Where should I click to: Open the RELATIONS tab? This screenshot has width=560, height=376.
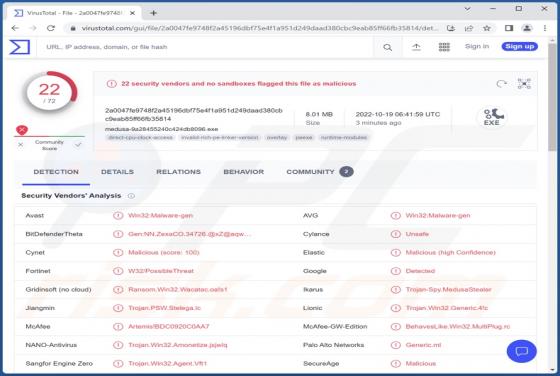coord(179,172)
